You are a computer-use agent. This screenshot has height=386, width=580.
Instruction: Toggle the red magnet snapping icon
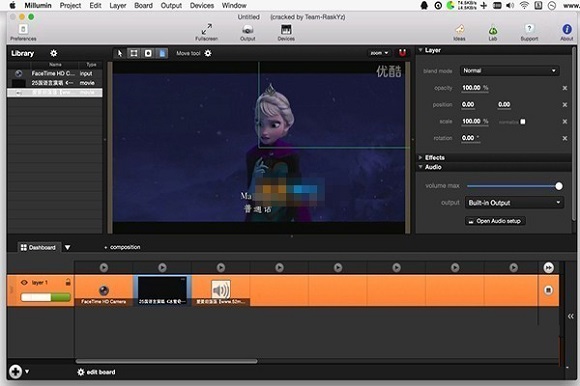pos(402,53)
